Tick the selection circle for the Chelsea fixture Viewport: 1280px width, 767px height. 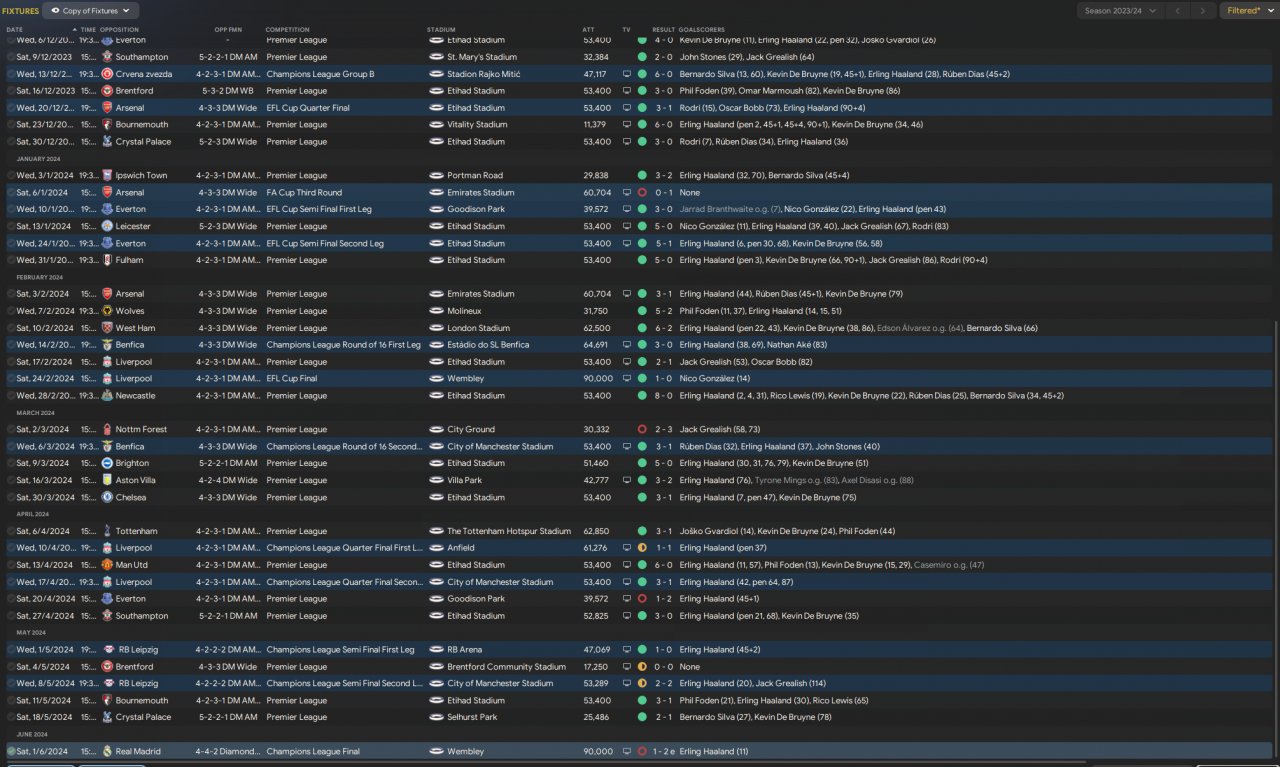pyautogui.click(x=11, y=497)
